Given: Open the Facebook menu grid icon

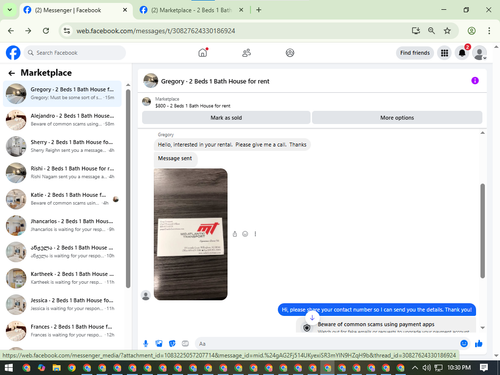Looking at the screenshot, I should coord(444,53).
